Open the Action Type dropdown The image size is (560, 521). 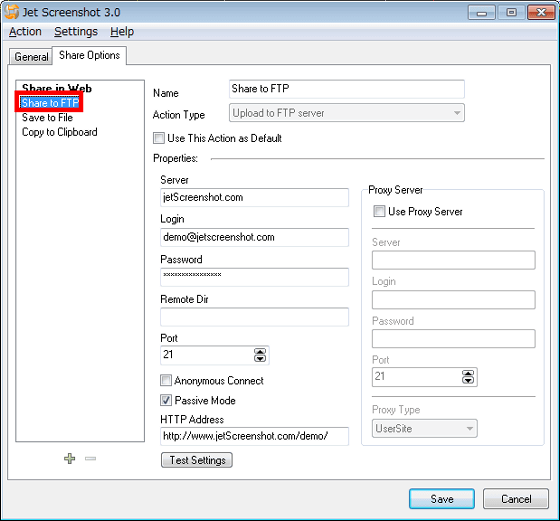click(x=347, y=113)
